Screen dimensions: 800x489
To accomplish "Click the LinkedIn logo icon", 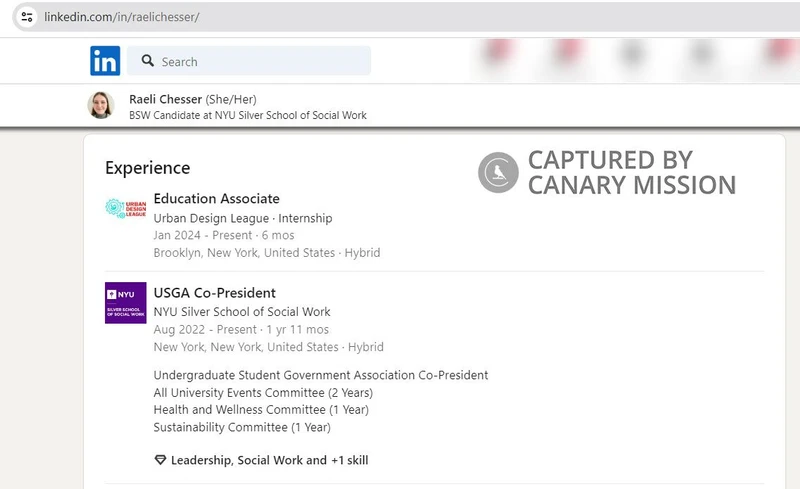I will (x=105, y=61).
